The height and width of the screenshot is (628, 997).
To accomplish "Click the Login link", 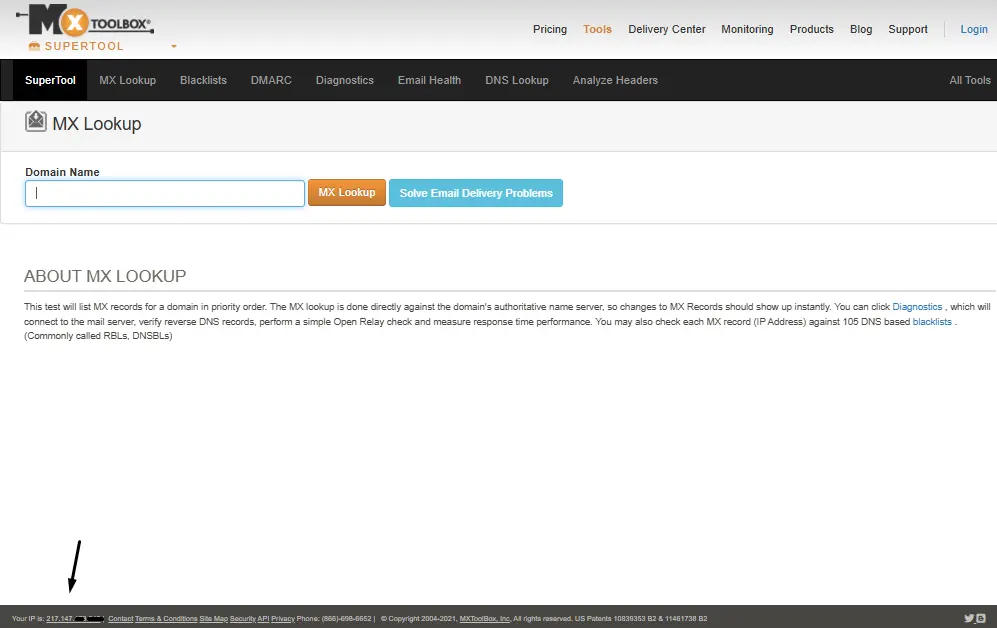I will 973,29.
